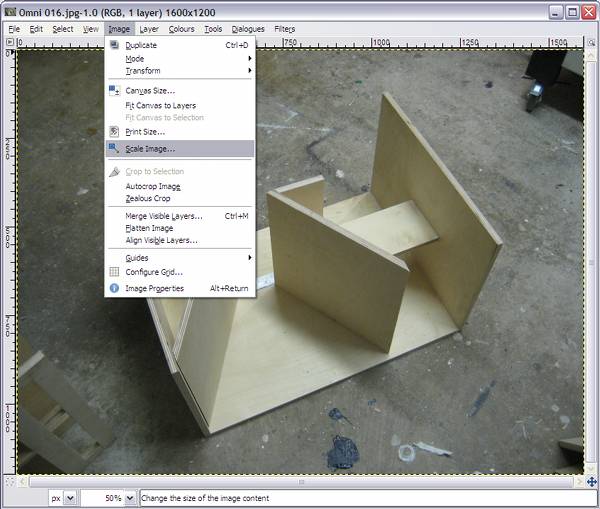Click the Configure Grid icon
The width and height of the screenshot is (600, 509).
click(x=115, y=272)
